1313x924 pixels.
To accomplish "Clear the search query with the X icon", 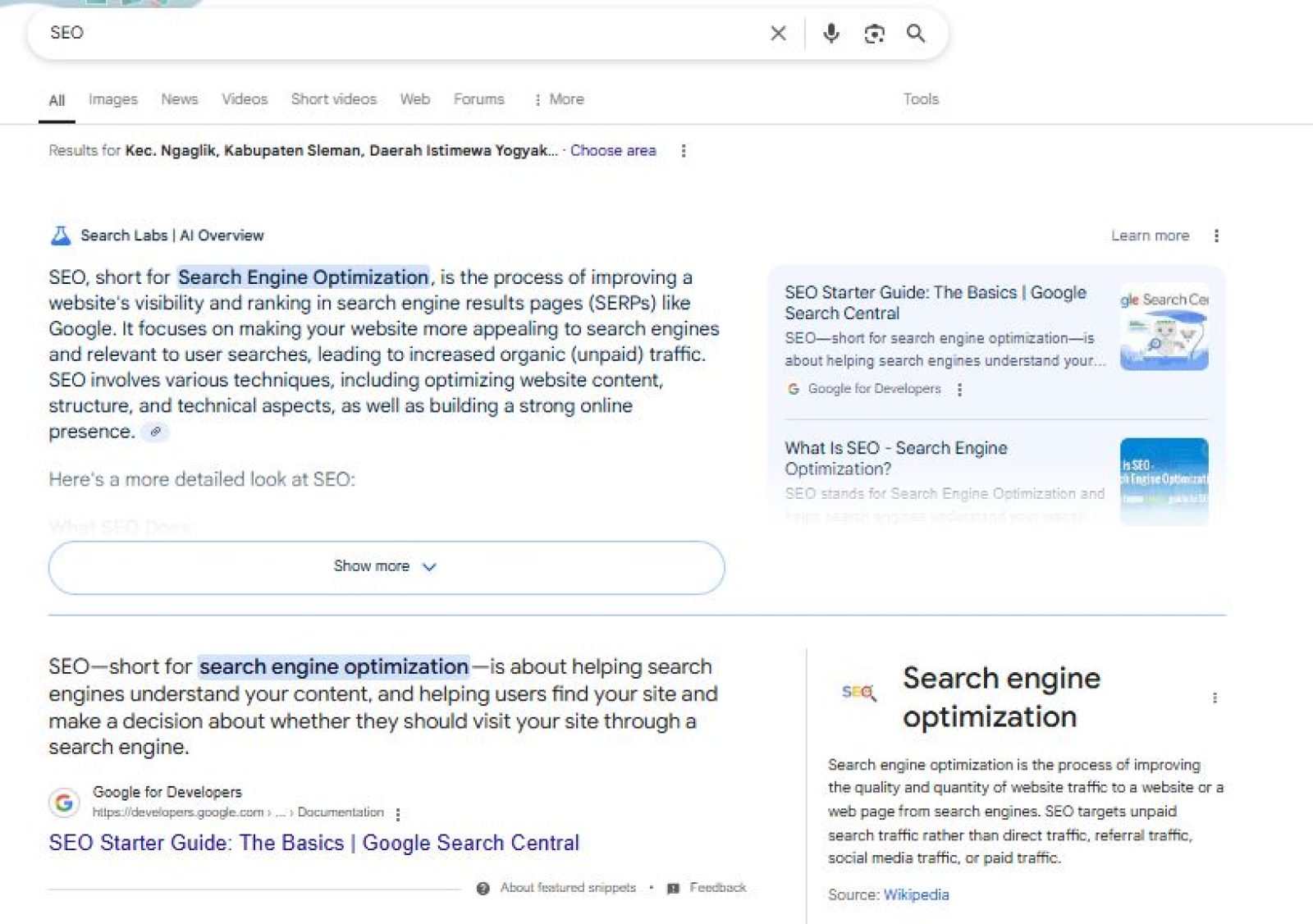I will pyautogui.click(x=777, y=34).
